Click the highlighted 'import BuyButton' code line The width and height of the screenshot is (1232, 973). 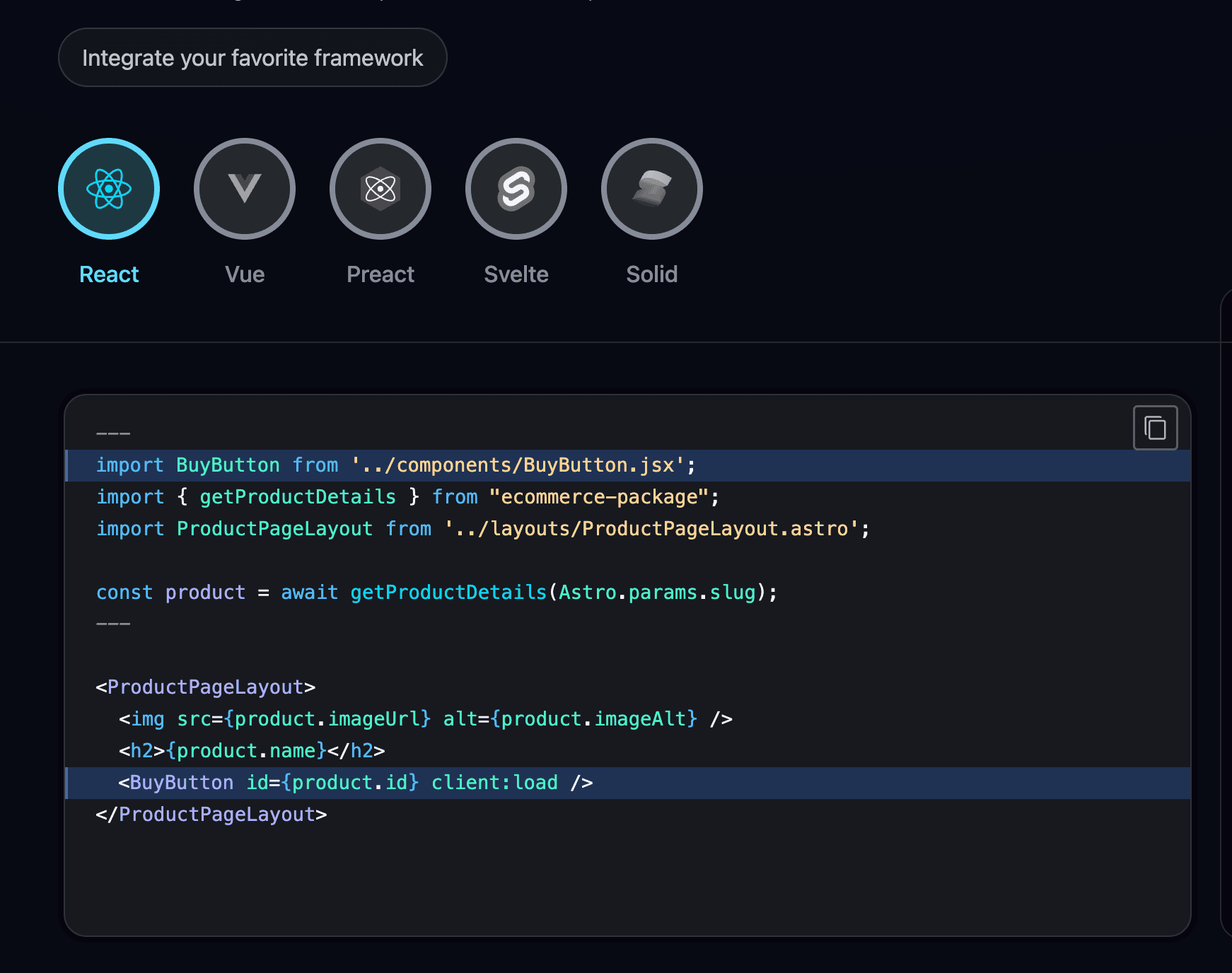(x=628, y=465)
